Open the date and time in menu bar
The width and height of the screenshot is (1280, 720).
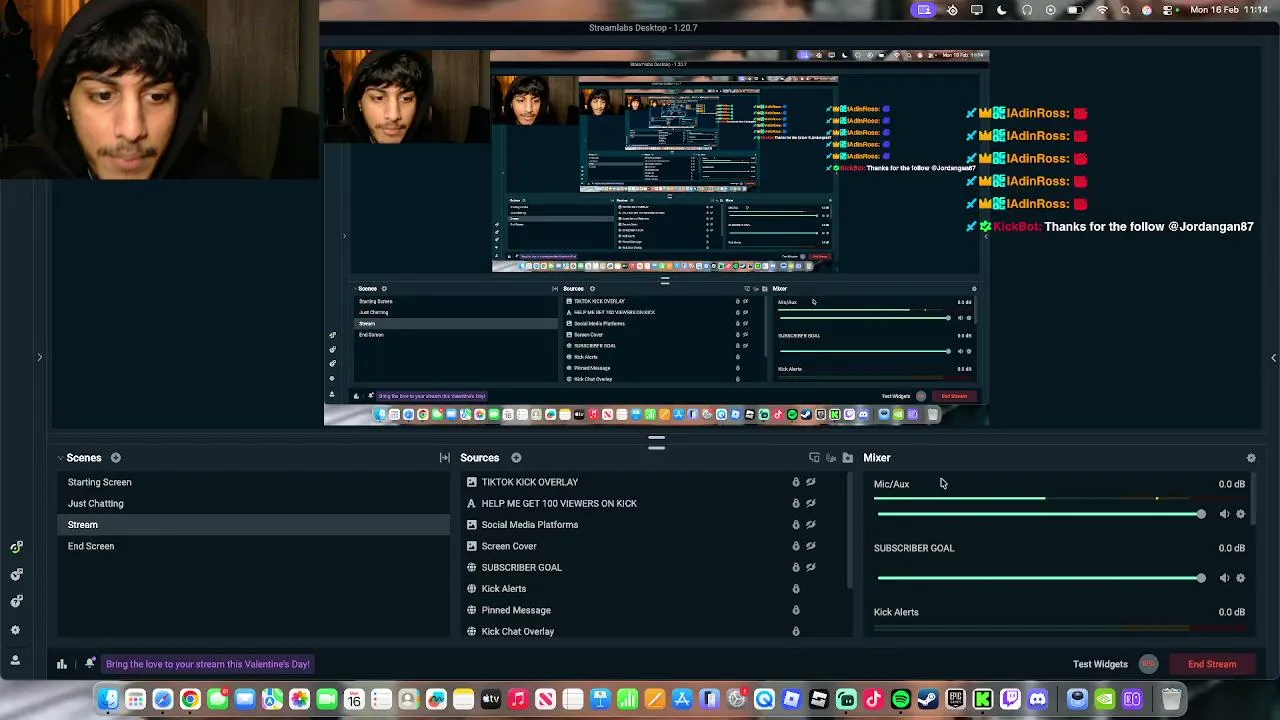1229,10
